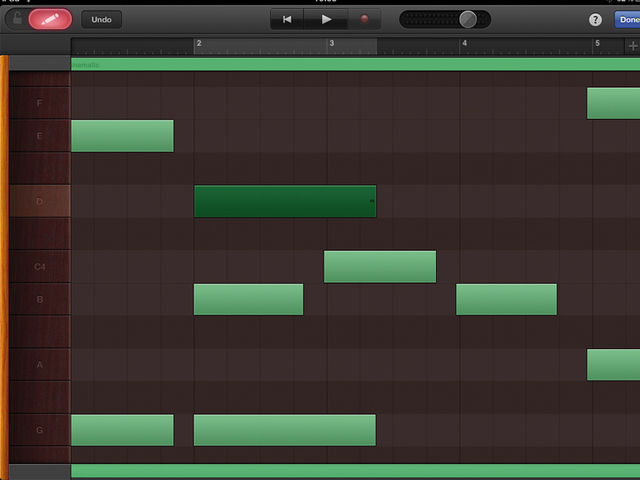This screenshot has width=640, height=480.
Task: Tap the resize handle on selected D note
Action: pos(372,201)
